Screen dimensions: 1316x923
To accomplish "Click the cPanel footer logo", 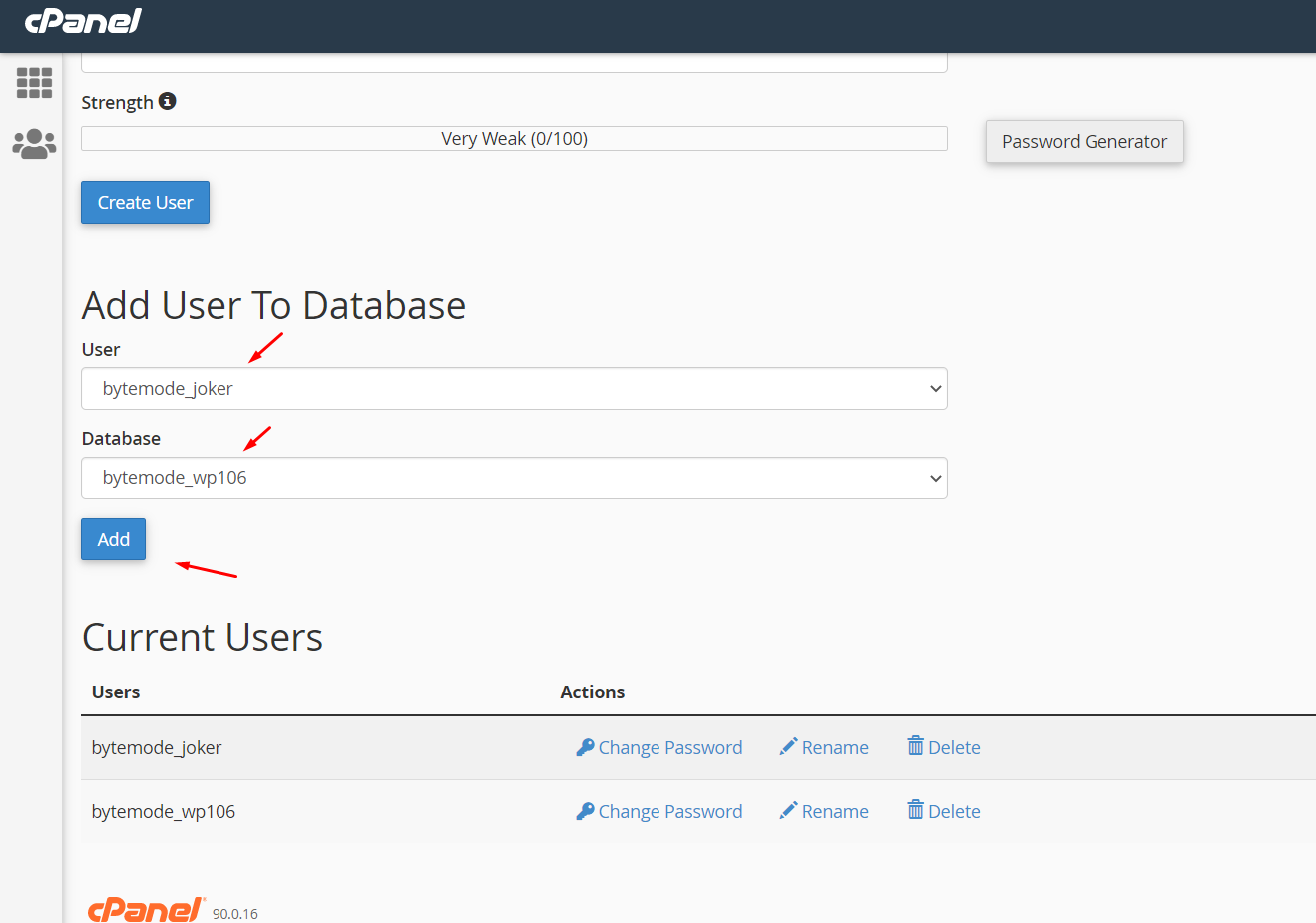I will point(146,910).
